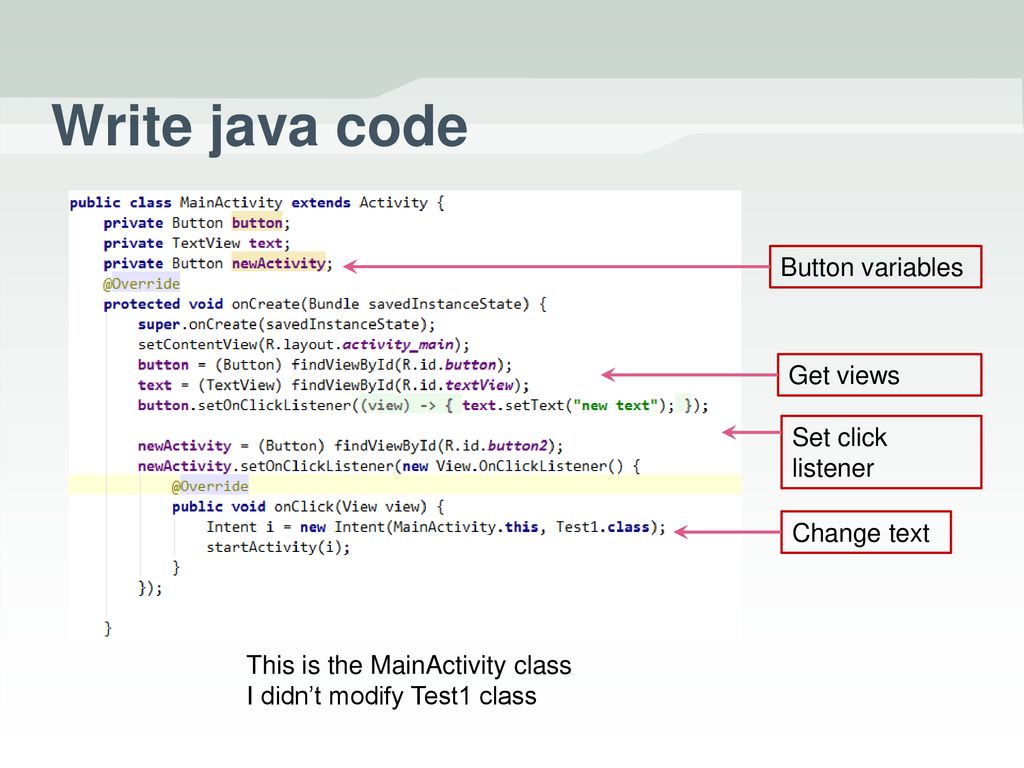Select 'button2' in findViewById(R.id.button2)
The height and width of the screenshot is (768, 1024).
pyautogui.click(x=517, y=446)
